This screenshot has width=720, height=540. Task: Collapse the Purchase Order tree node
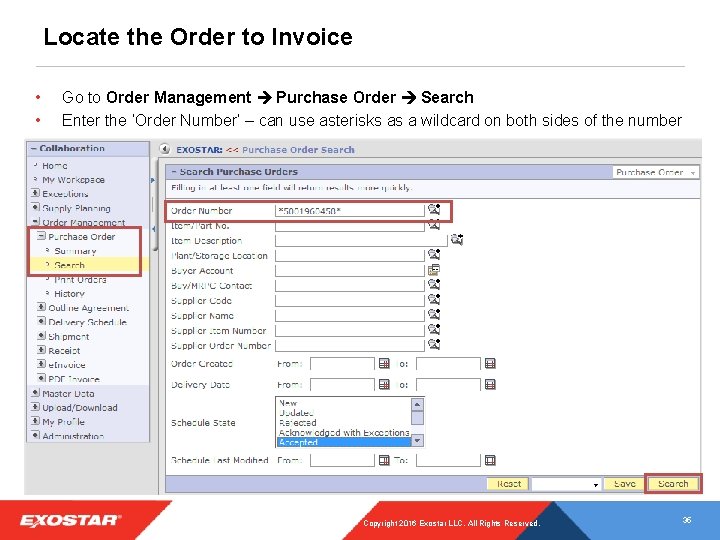pyautogui.click(x=41, y=236)
